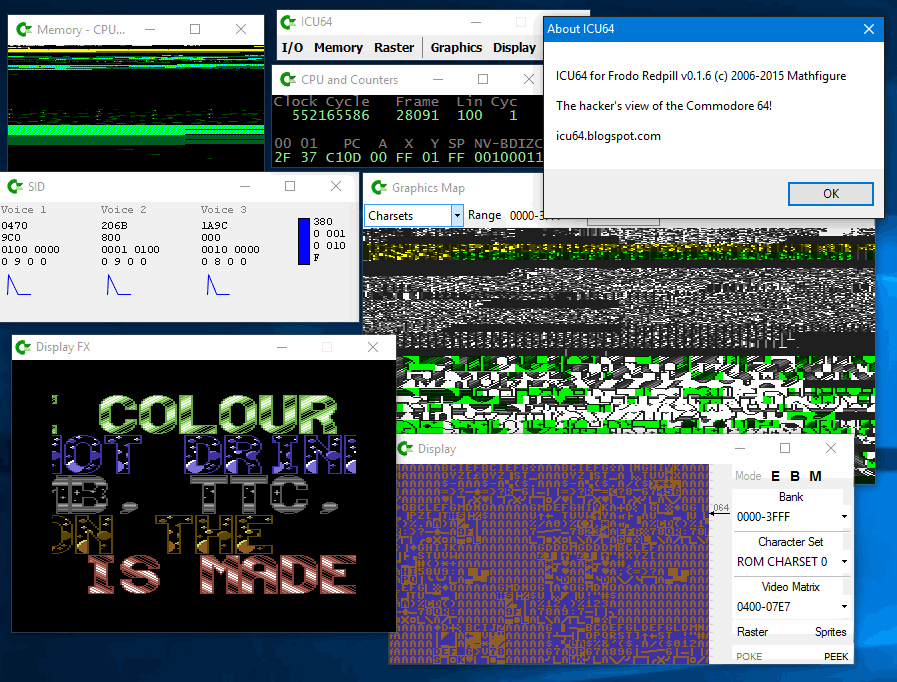The width and height of the screenshot is (897, 682).
Task: Click the 064 raster line marker arrow
Action: [720, 513]
